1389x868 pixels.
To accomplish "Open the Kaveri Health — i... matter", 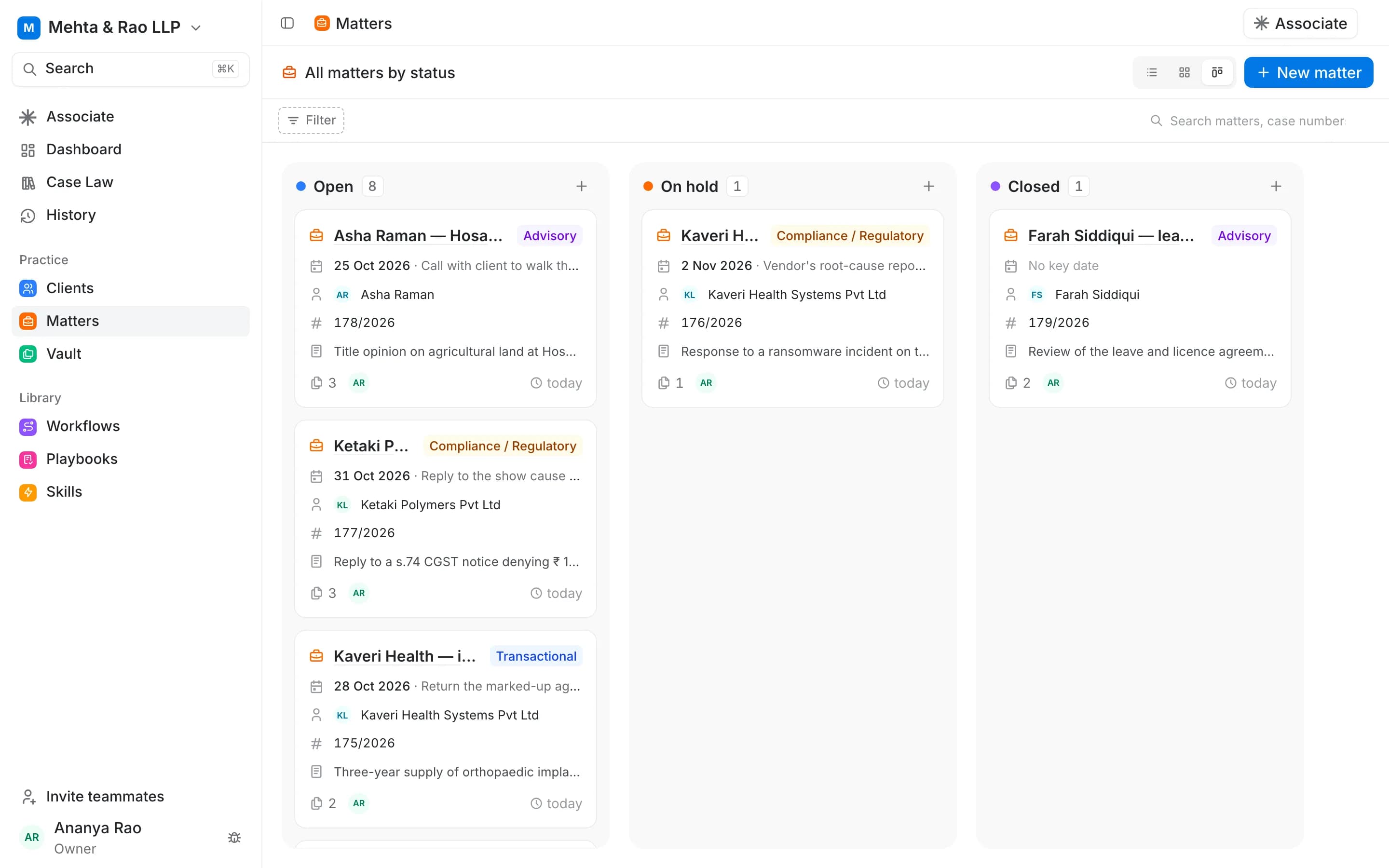I will coord(405,656).
